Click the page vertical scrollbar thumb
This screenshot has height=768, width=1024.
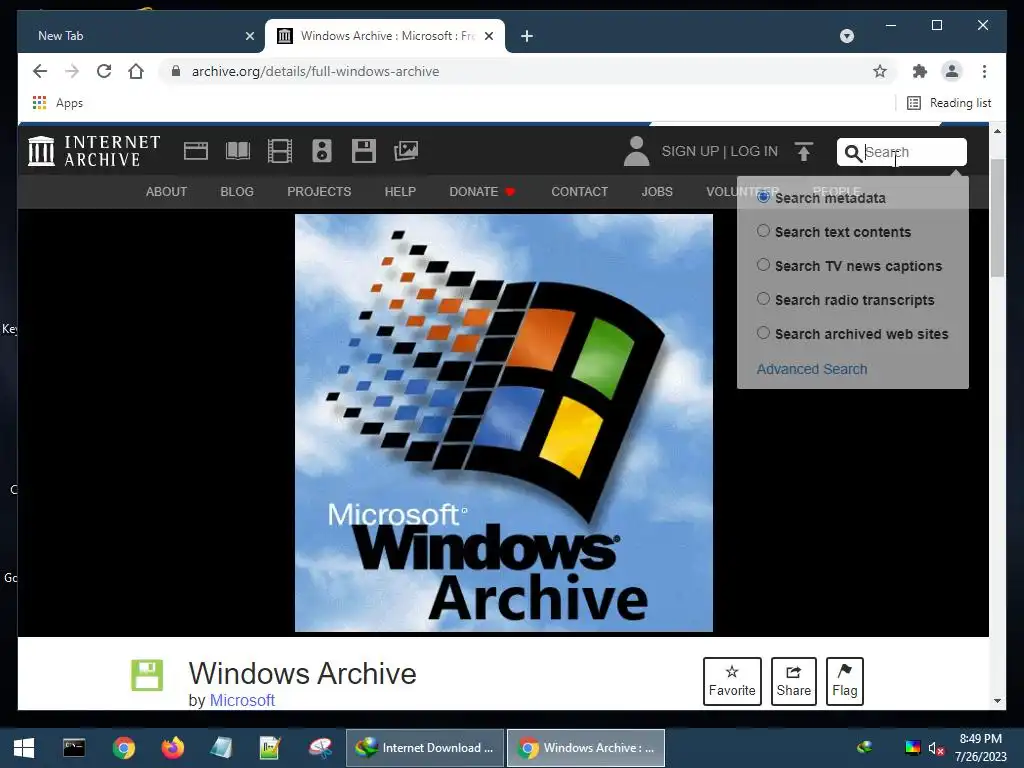[x=997, y=217]
